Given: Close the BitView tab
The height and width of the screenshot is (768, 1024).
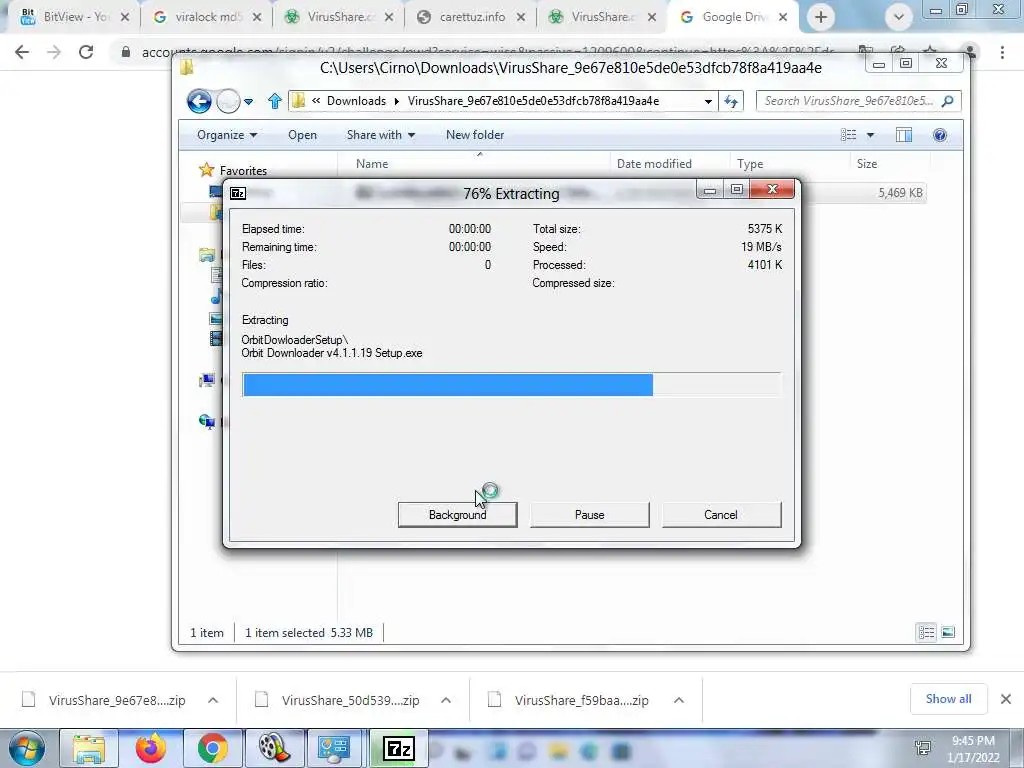Looking at the screenshot, I should click(125, 18).
